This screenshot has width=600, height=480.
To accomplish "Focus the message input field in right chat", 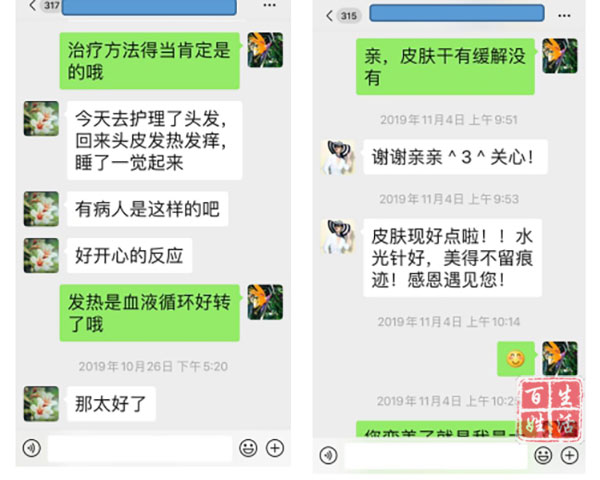I will click(436, 456).
